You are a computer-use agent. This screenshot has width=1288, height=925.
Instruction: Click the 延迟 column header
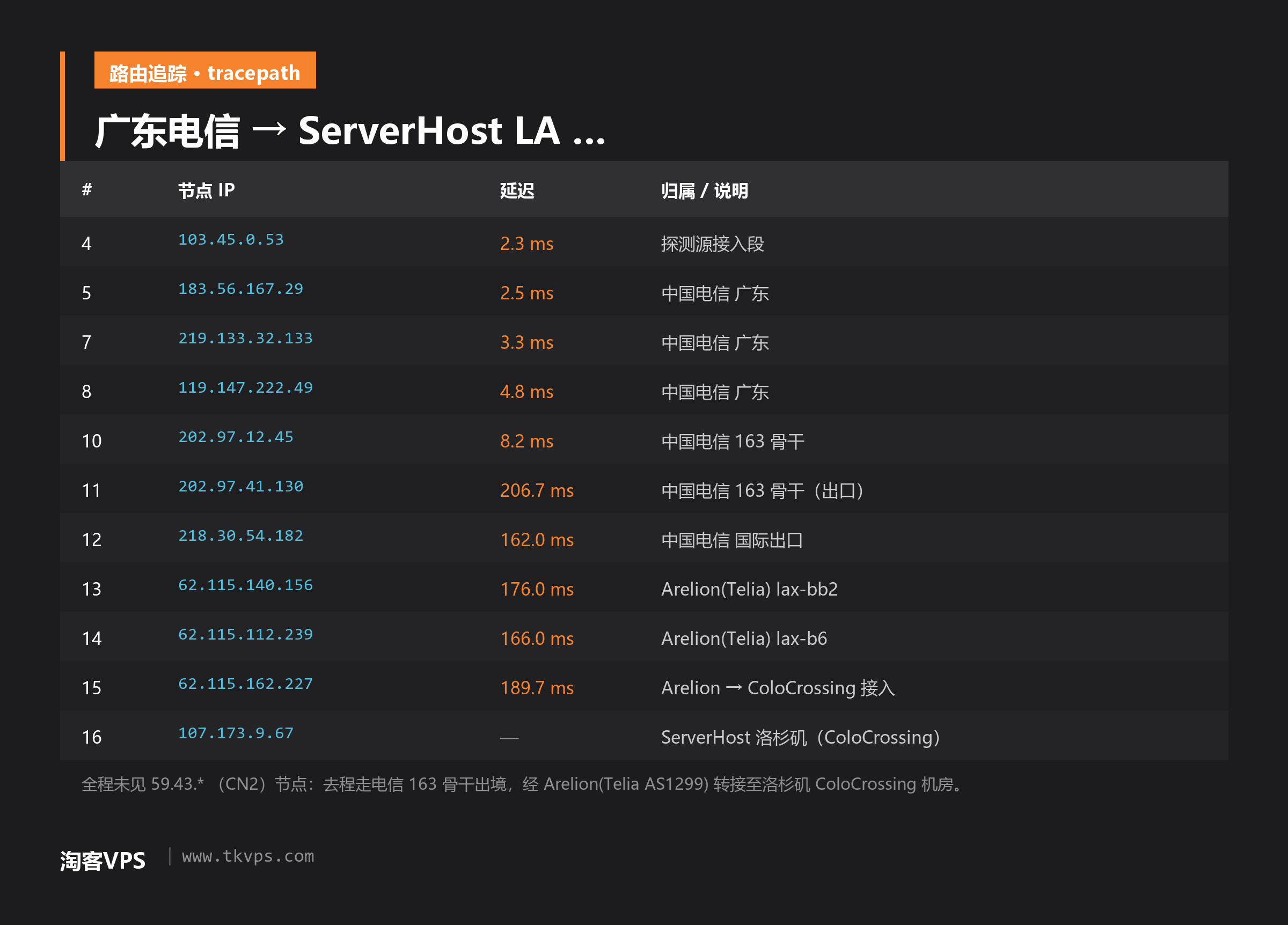[517, 190]
